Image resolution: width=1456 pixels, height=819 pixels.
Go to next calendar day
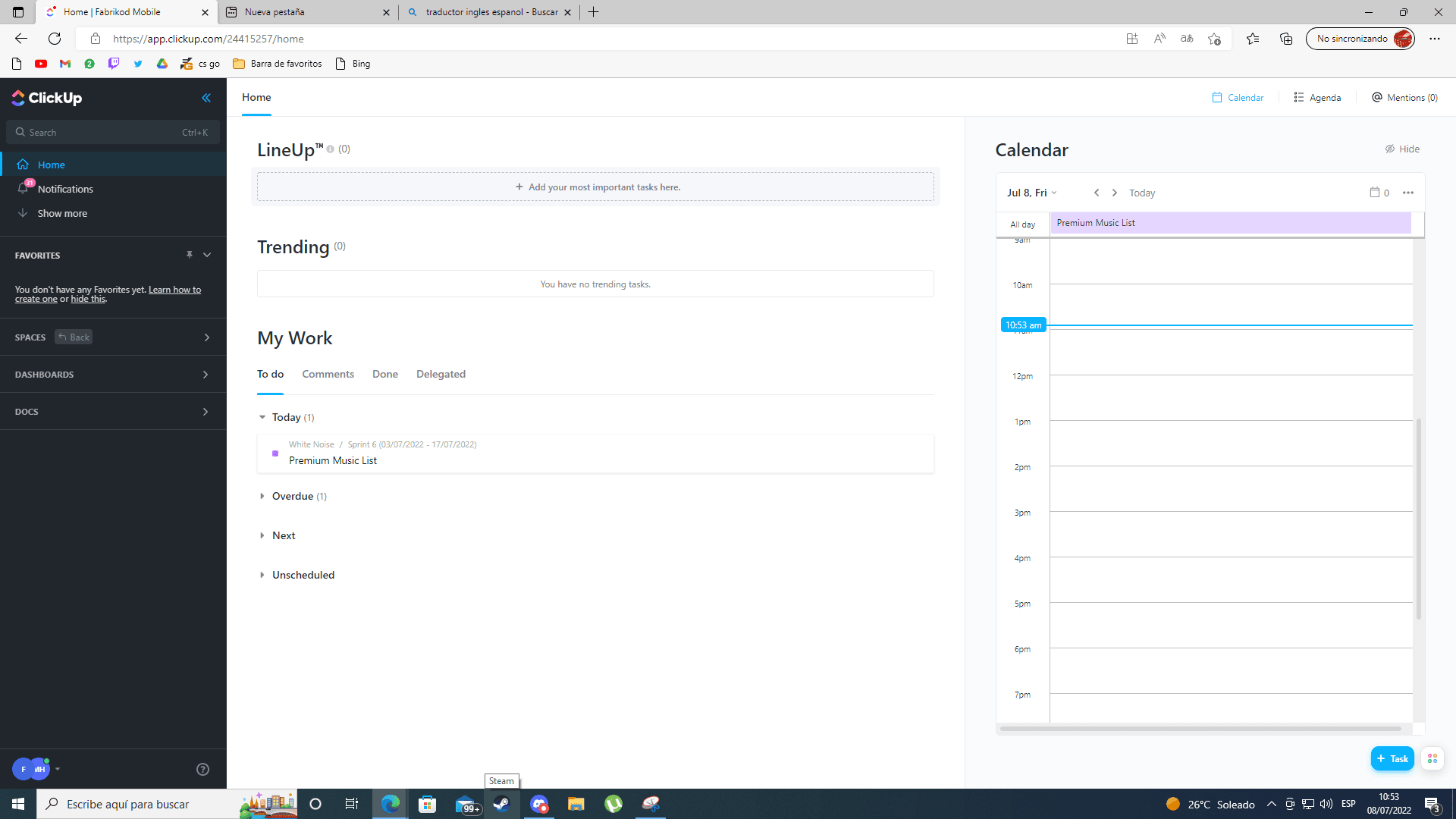tap(1115, 193)
